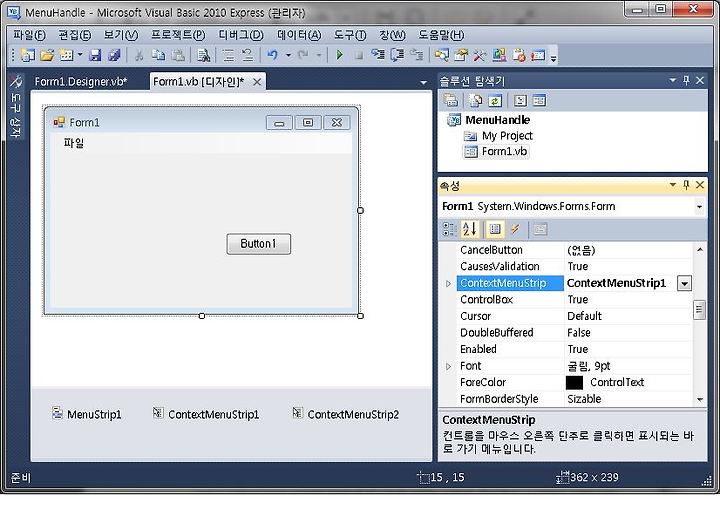
Task: Open the window position menu of 솔루션 탐색기
Action: 673,80
